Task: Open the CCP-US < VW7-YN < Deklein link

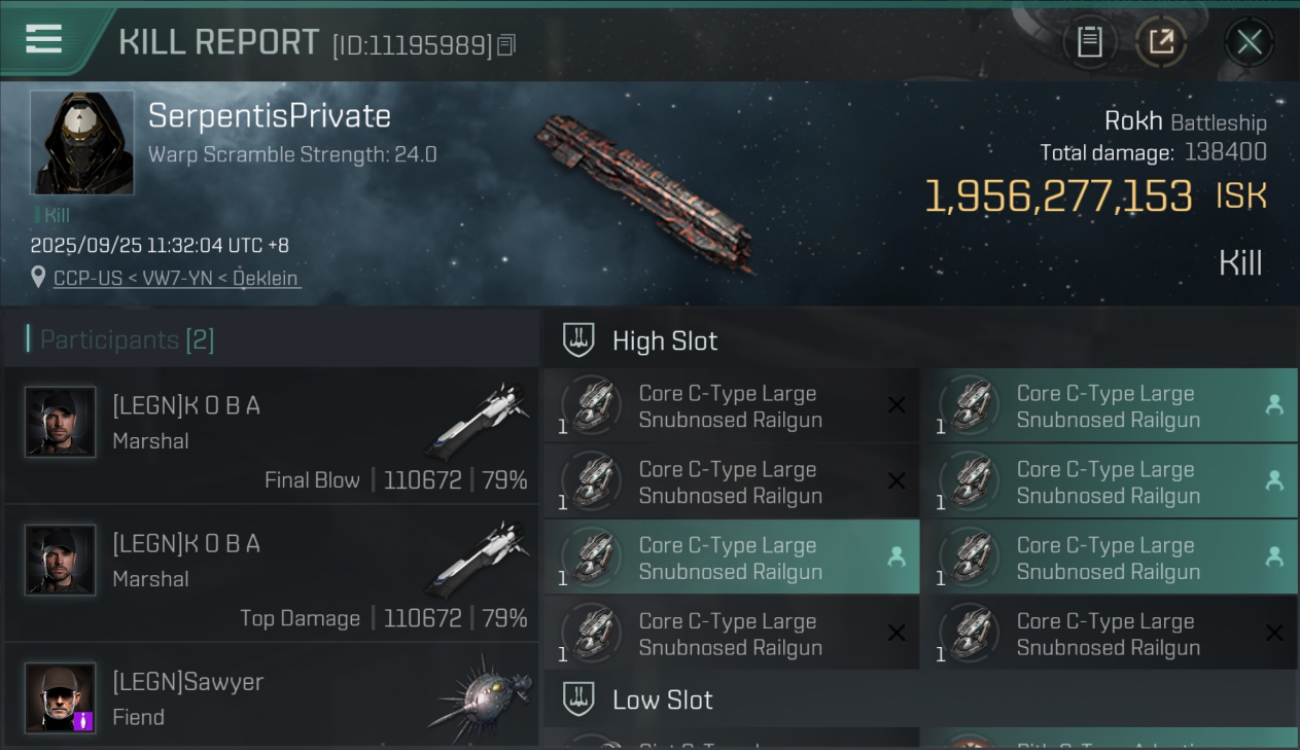Action: (x=176, y=278)
